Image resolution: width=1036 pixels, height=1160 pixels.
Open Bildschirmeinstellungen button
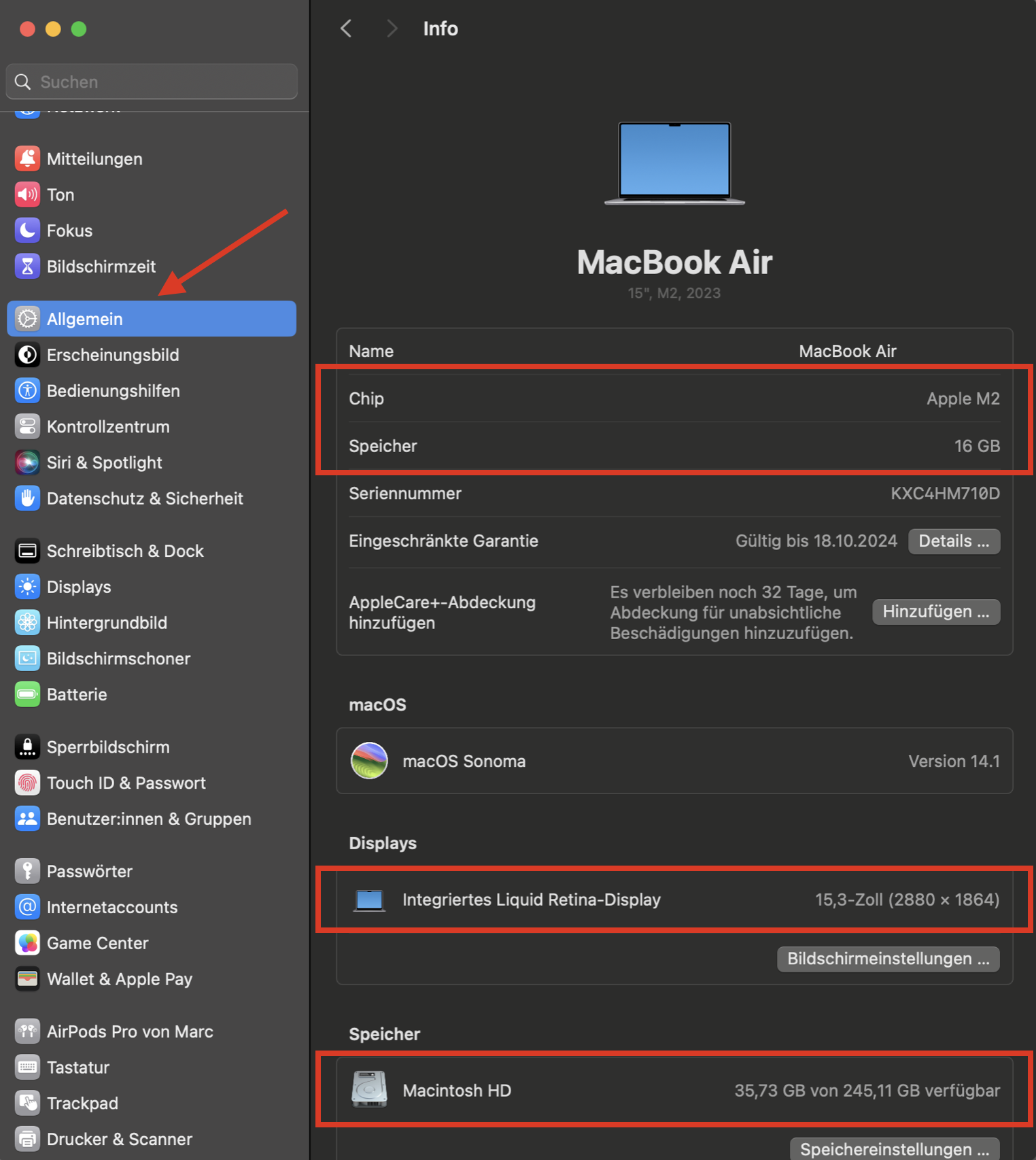(x=888, y=959)
